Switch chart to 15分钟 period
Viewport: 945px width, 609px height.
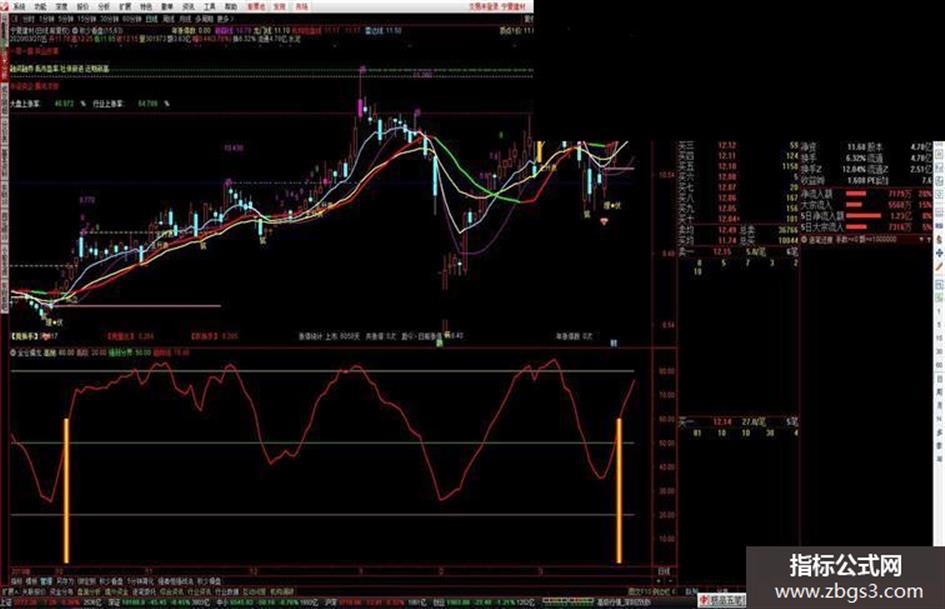tap(87, 19)
